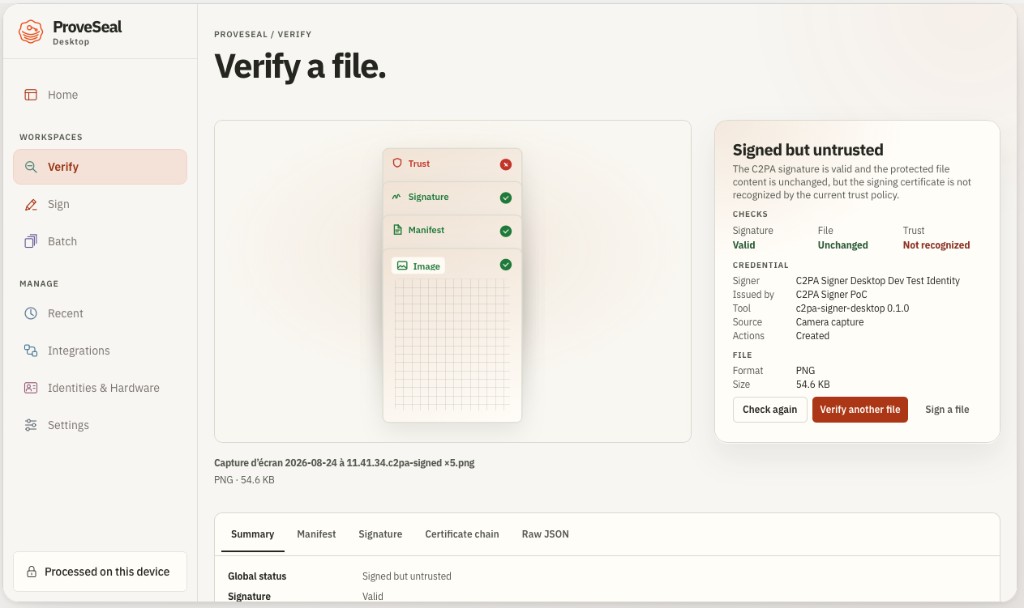Open the Recent files list

point(100,313)
